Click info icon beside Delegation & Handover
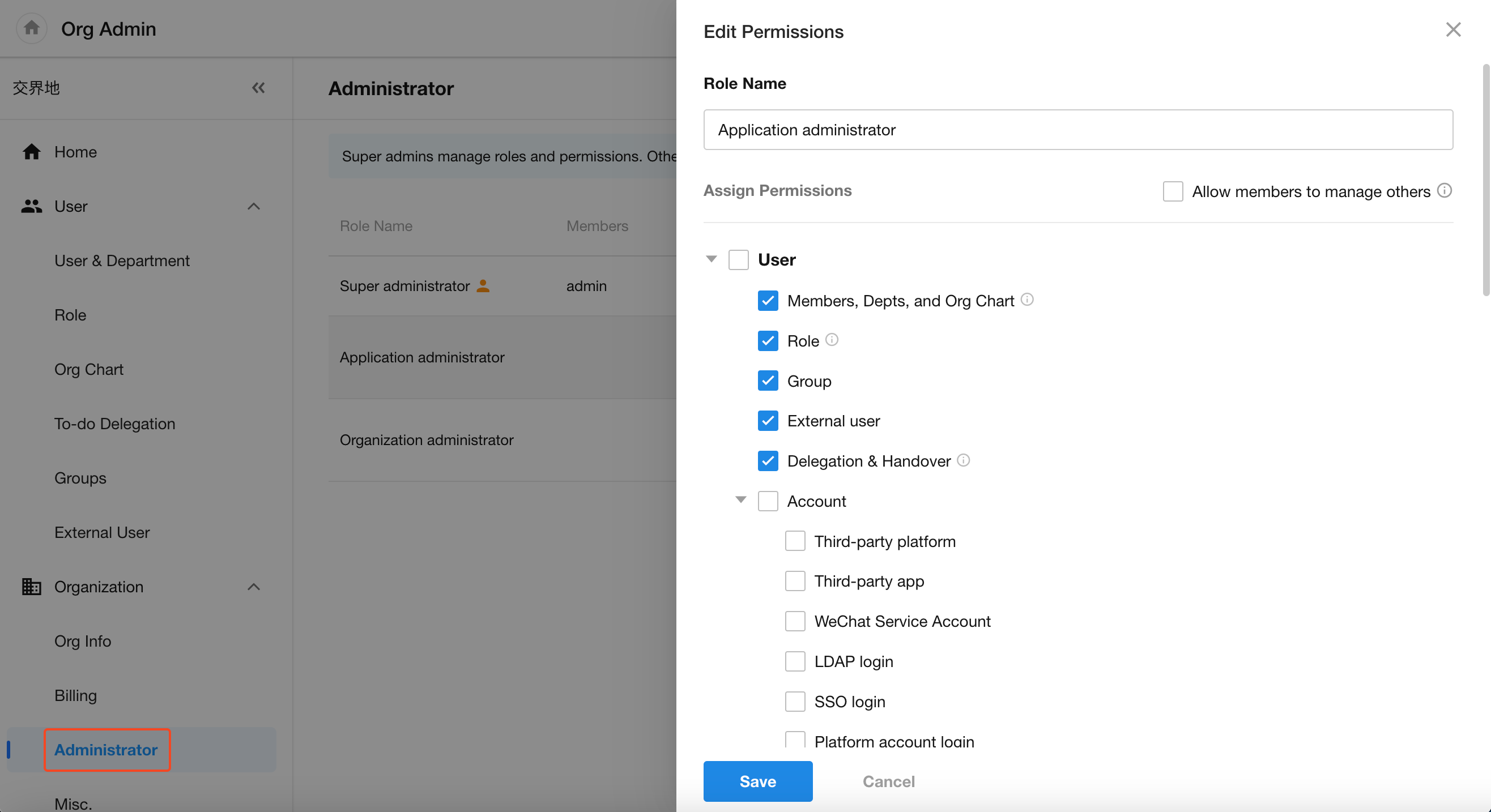The width and height of the screenshot is (1491, 812). [963, 460]
